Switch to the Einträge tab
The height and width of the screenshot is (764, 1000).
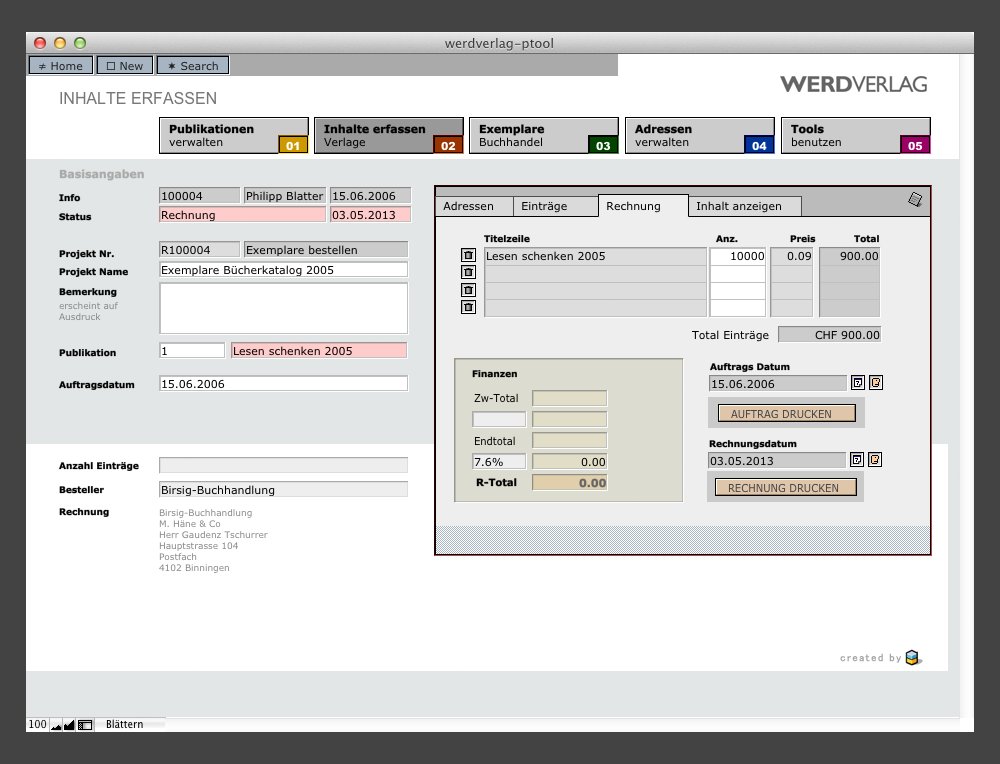tap(544, 206)
